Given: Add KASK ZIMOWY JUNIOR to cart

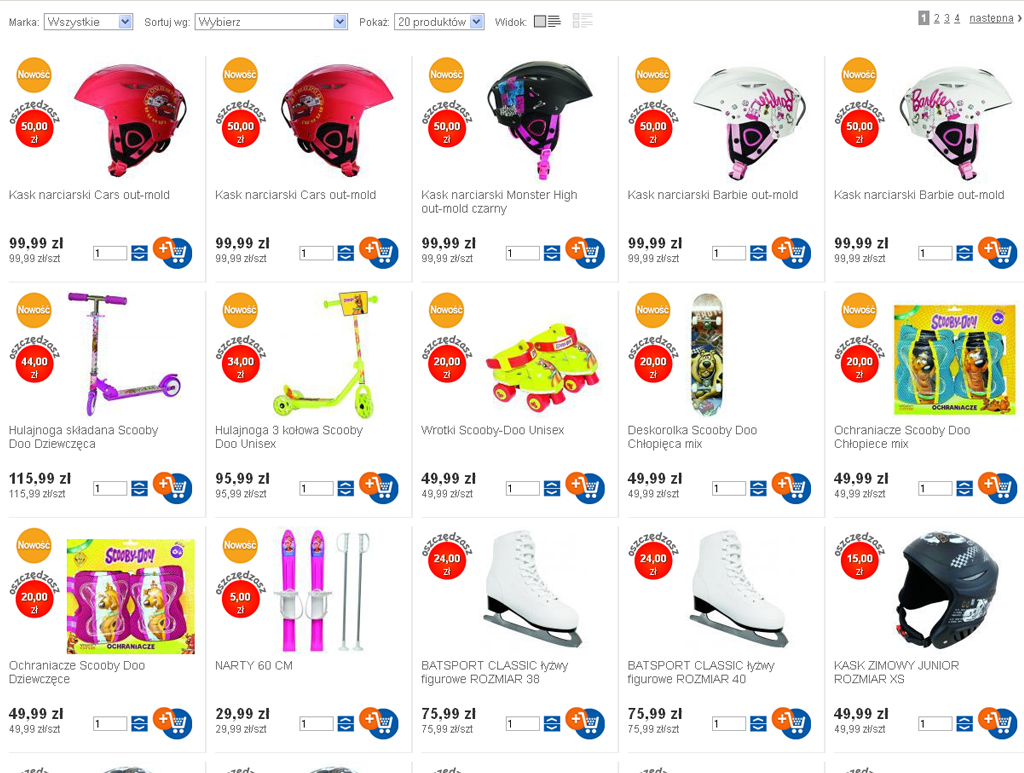Looking at the screenshot, I should (x=998, y=723).
